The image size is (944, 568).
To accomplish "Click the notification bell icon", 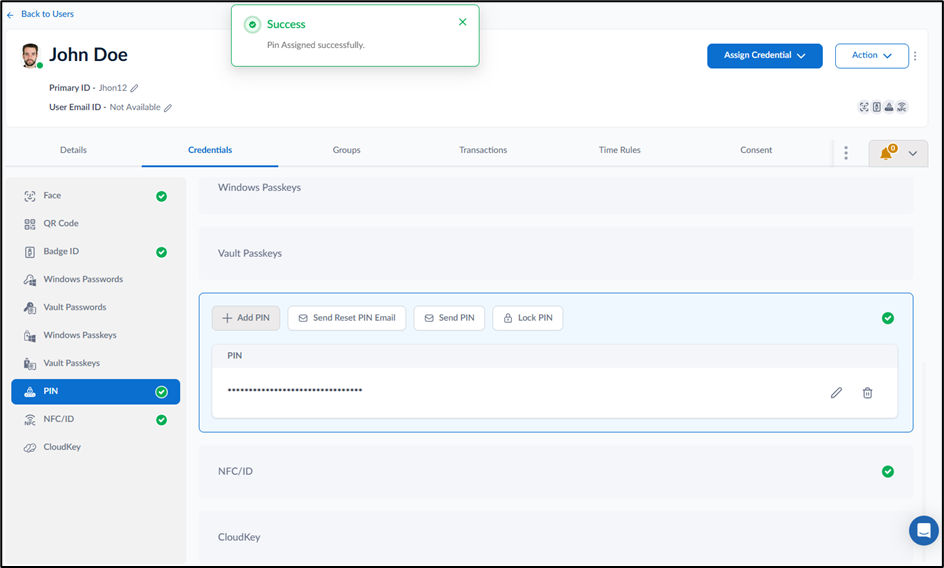I will pos(886,154).
